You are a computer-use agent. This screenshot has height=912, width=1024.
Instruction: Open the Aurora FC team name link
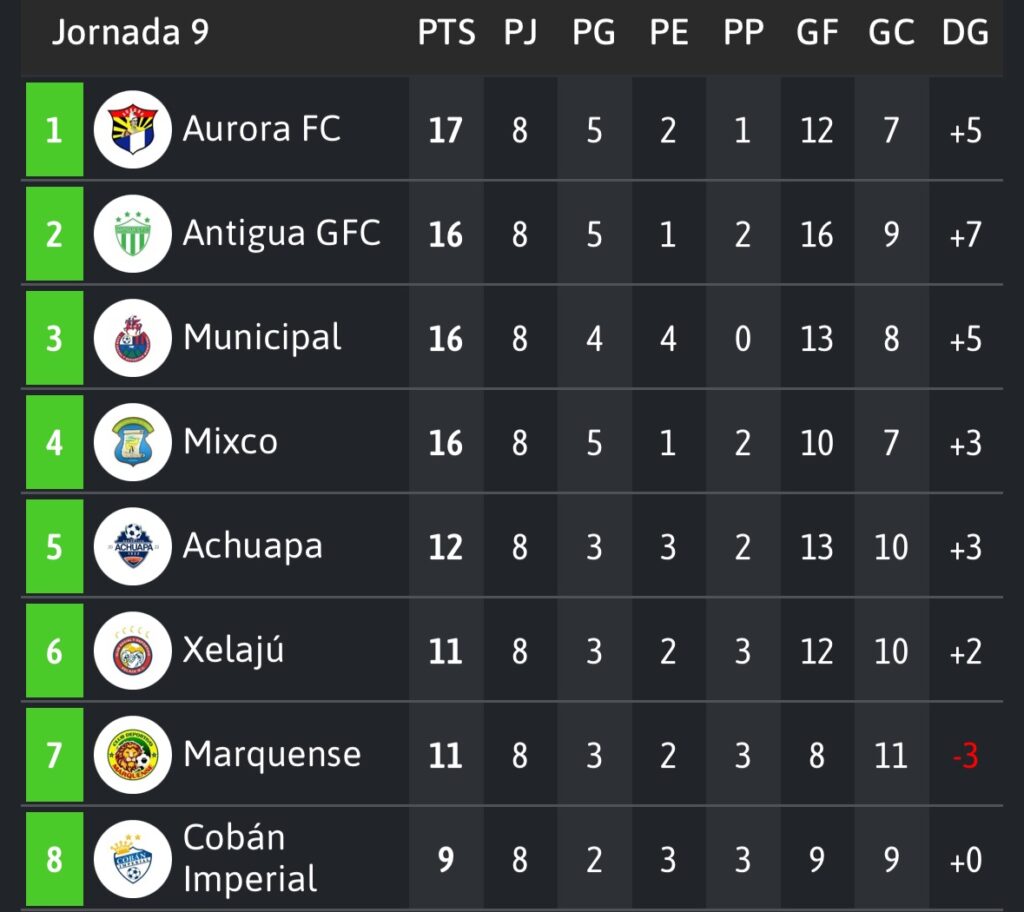[261, 129]
